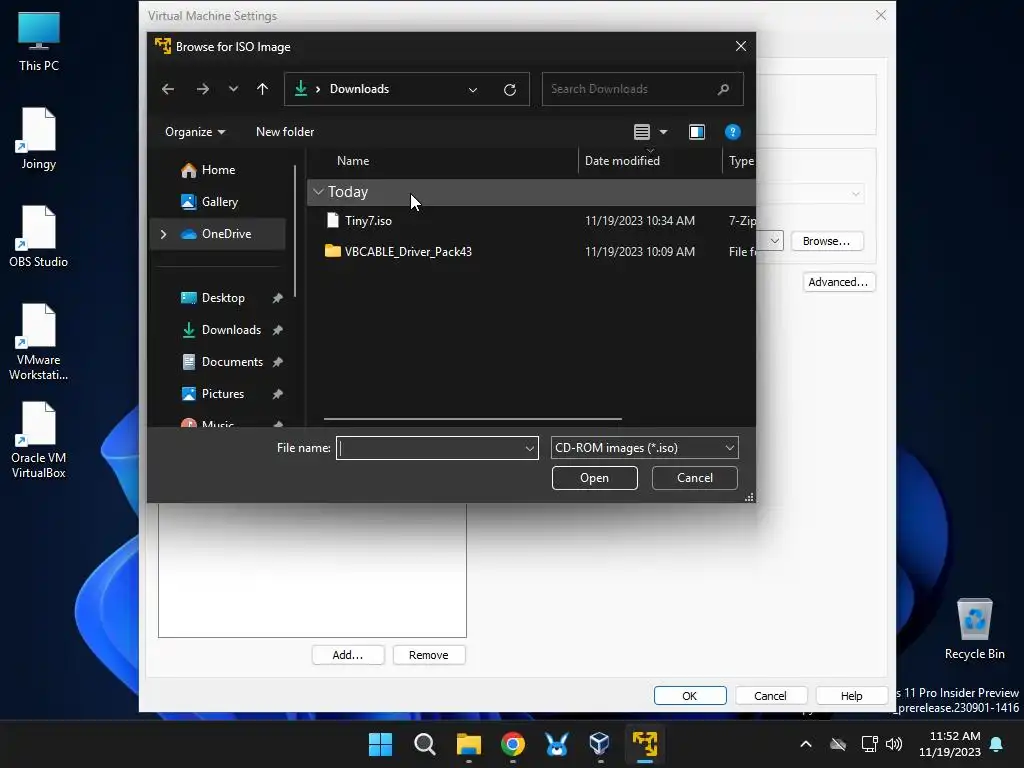Open the taskbar clock and calendar
Screen dimensions: 1024x768
950,744
